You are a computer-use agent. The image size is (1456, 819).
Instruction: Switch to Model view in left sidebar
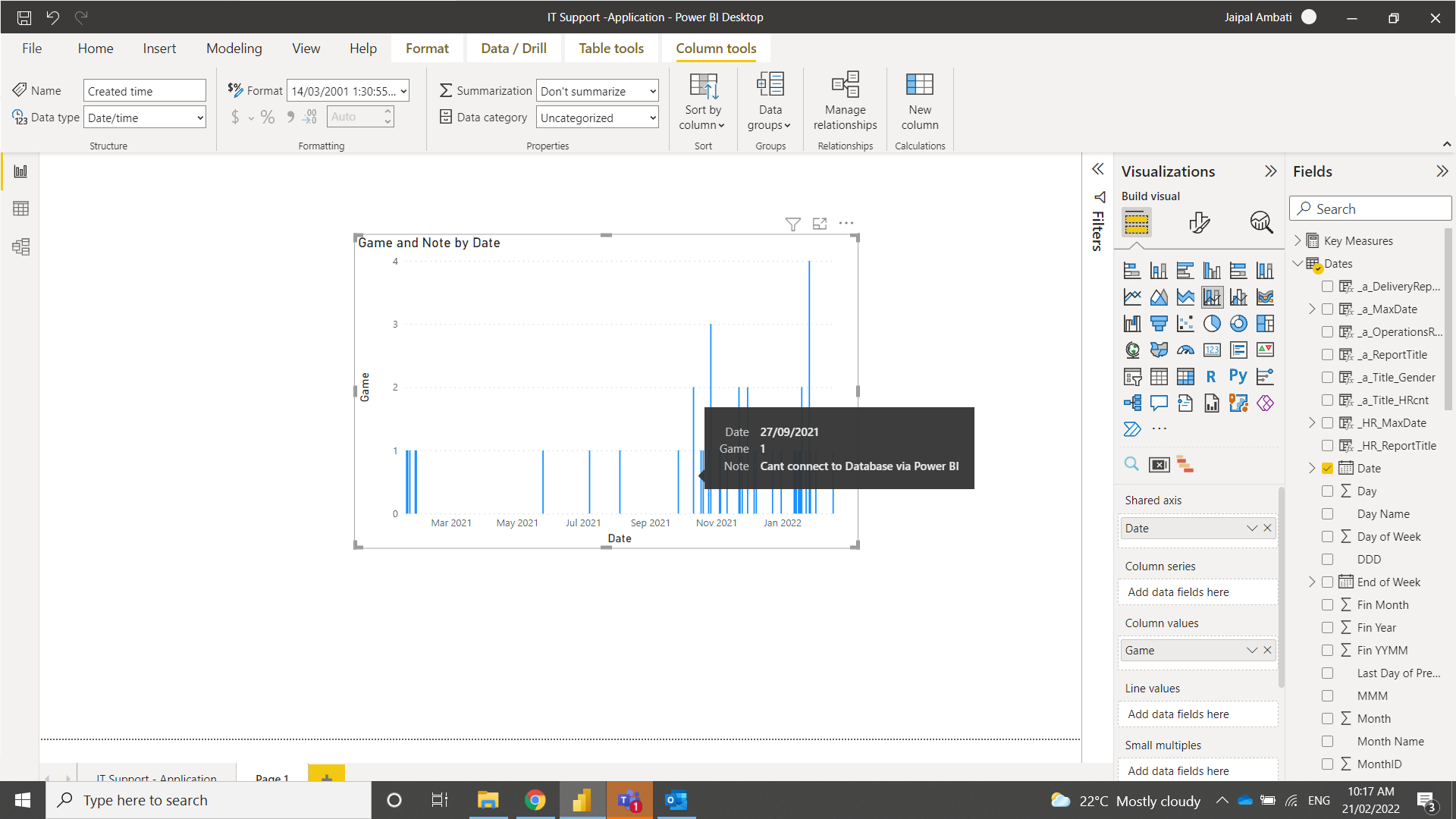tap(20, 246)
